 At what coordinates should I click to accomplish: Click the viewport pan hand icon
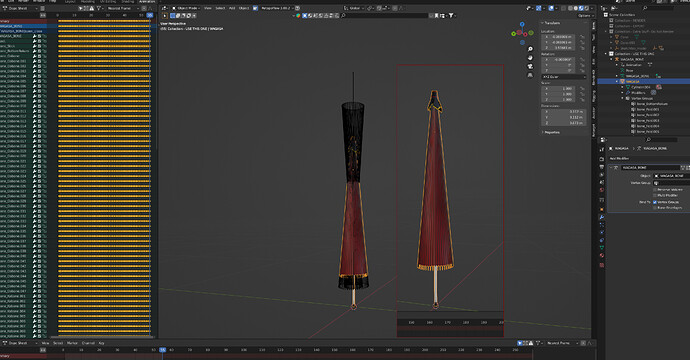coord(530,58)
